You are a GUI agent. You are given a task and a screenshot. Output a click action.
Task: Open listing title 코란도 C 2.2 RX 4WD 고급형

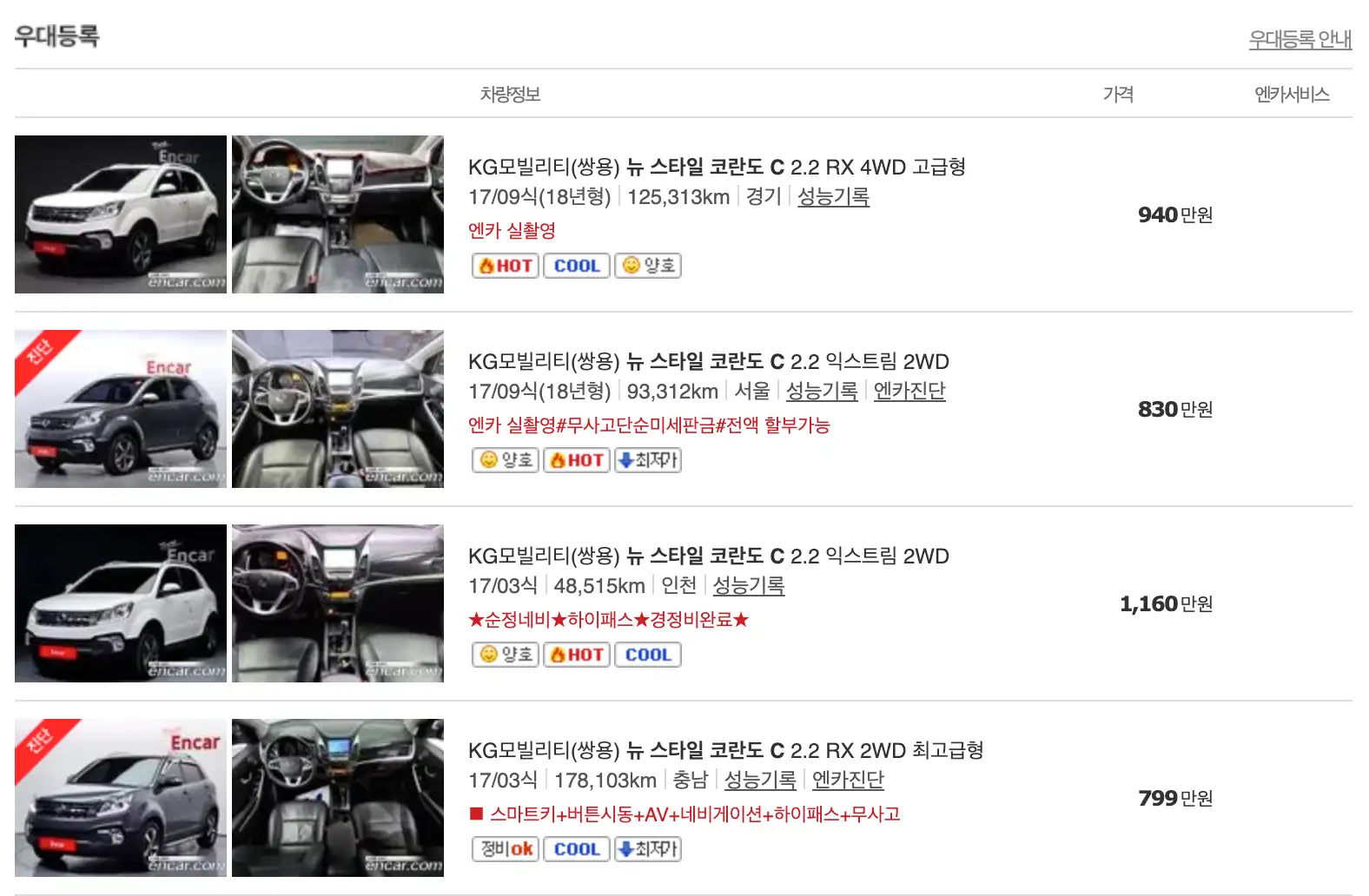point(717,167)
